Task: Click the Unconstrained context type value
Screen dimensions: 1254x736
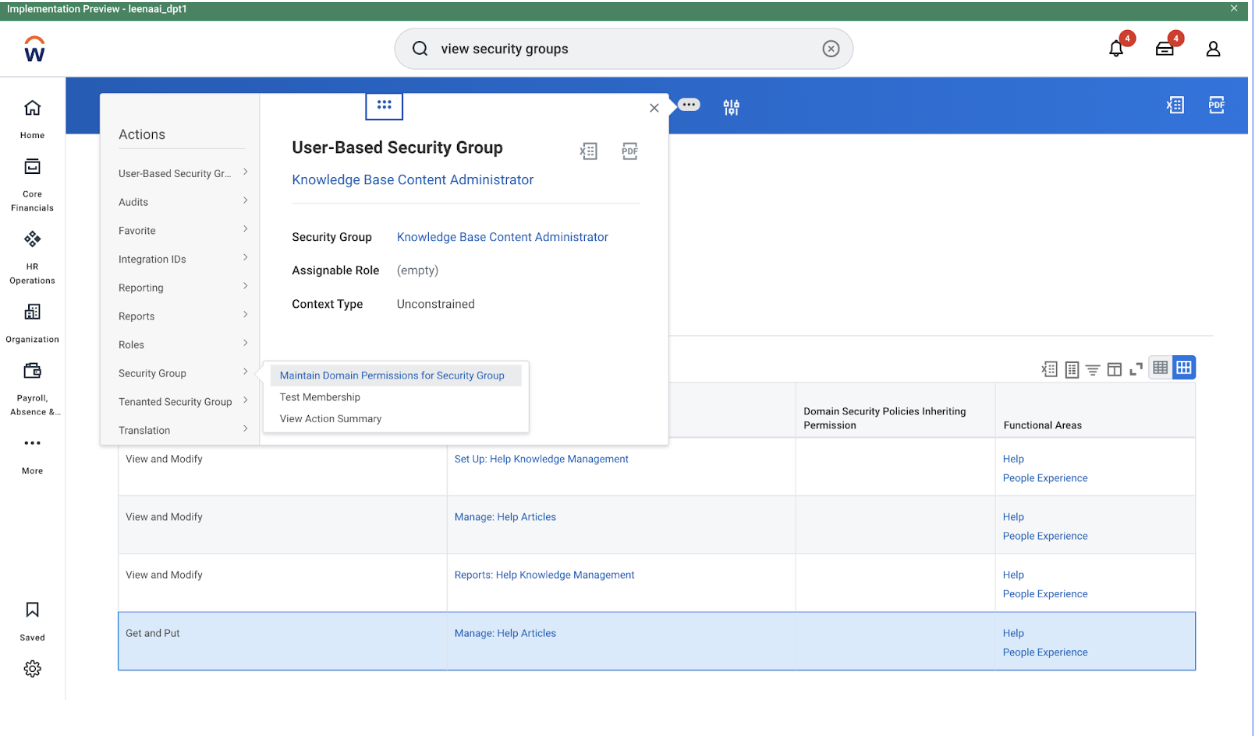Action: coord(436,304)
